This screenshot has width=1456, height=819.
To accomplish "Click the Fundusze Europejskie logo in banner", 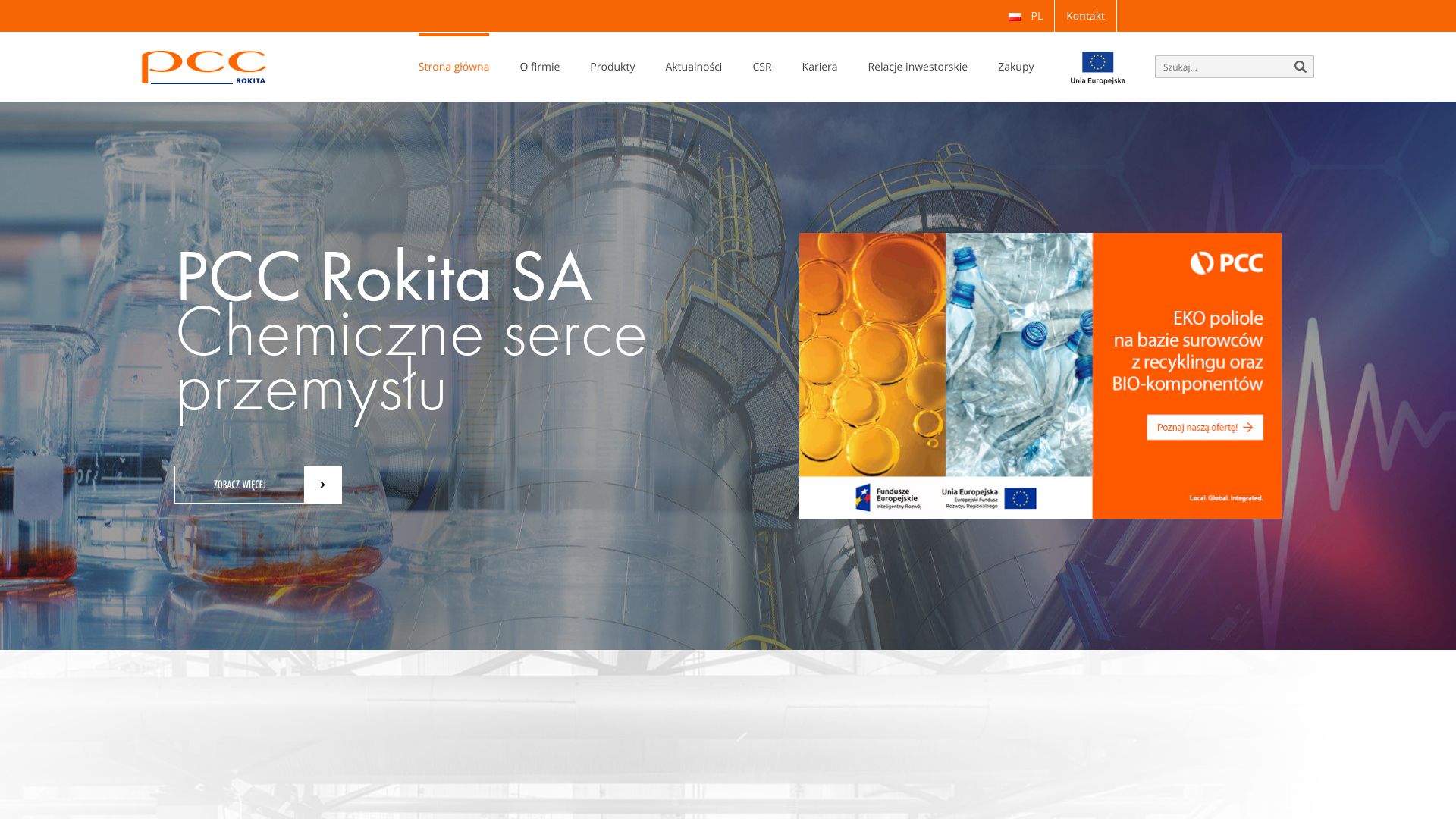I will (x=888, y=497).
